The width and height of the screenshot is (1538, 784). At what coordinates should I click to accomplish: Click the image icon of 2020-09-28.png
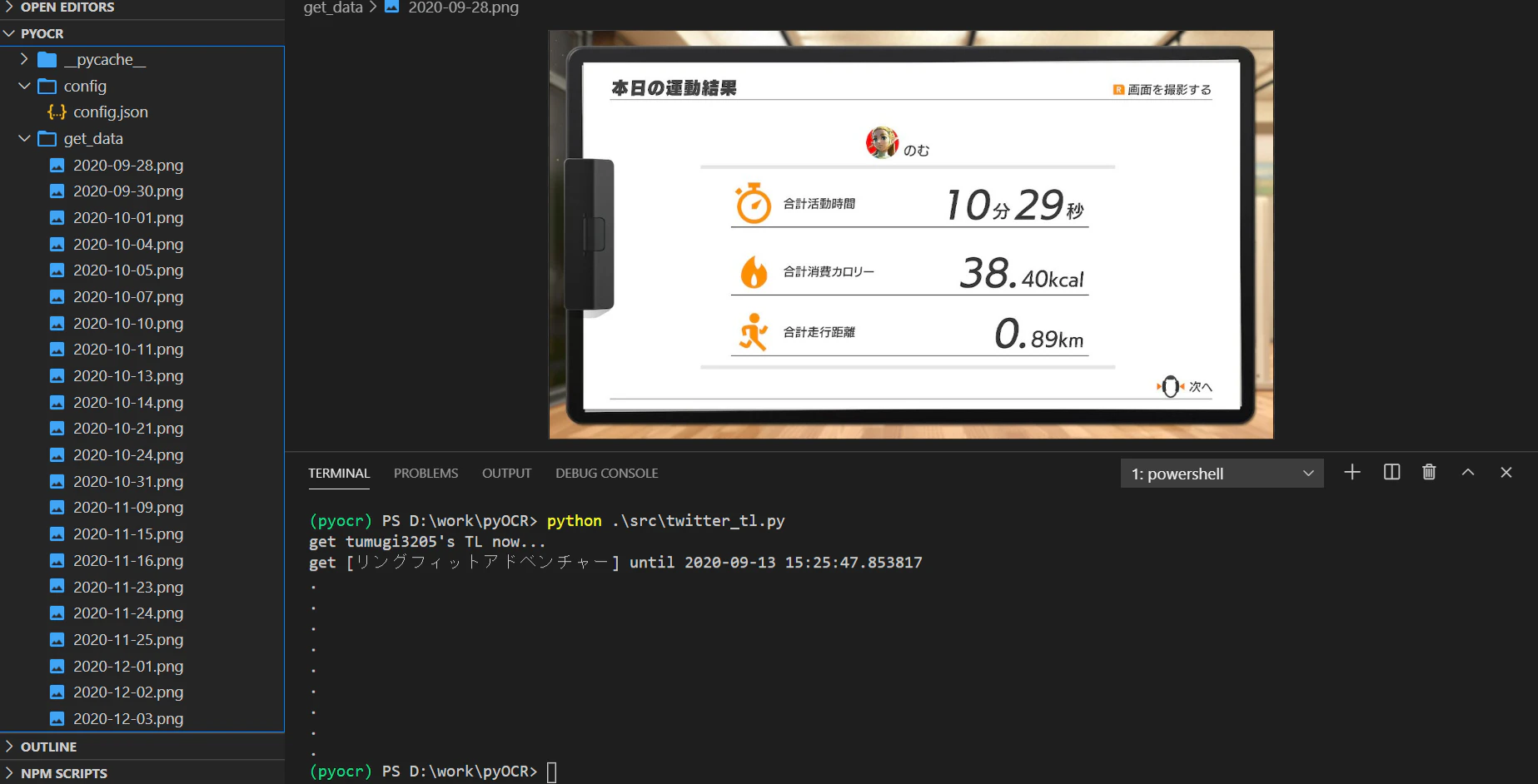pos(57,165)
